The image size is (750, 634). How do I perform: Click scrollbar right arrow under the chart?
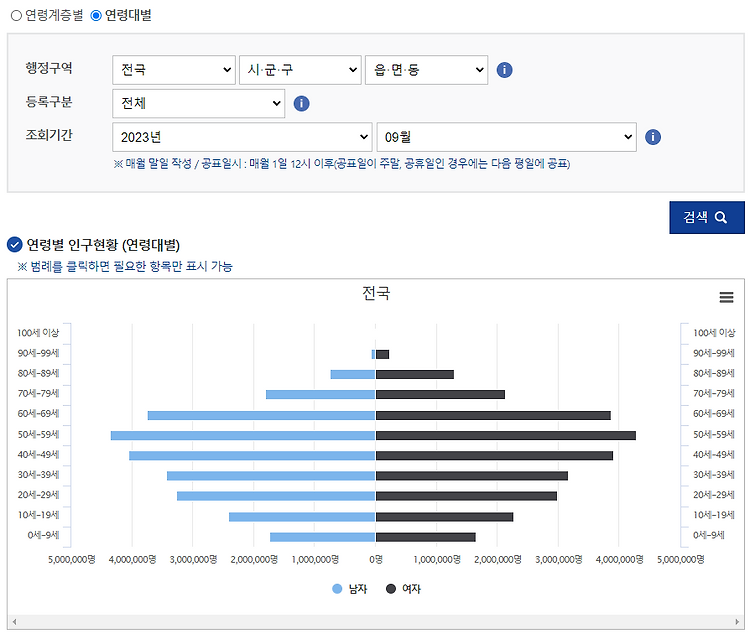(737, 622)
